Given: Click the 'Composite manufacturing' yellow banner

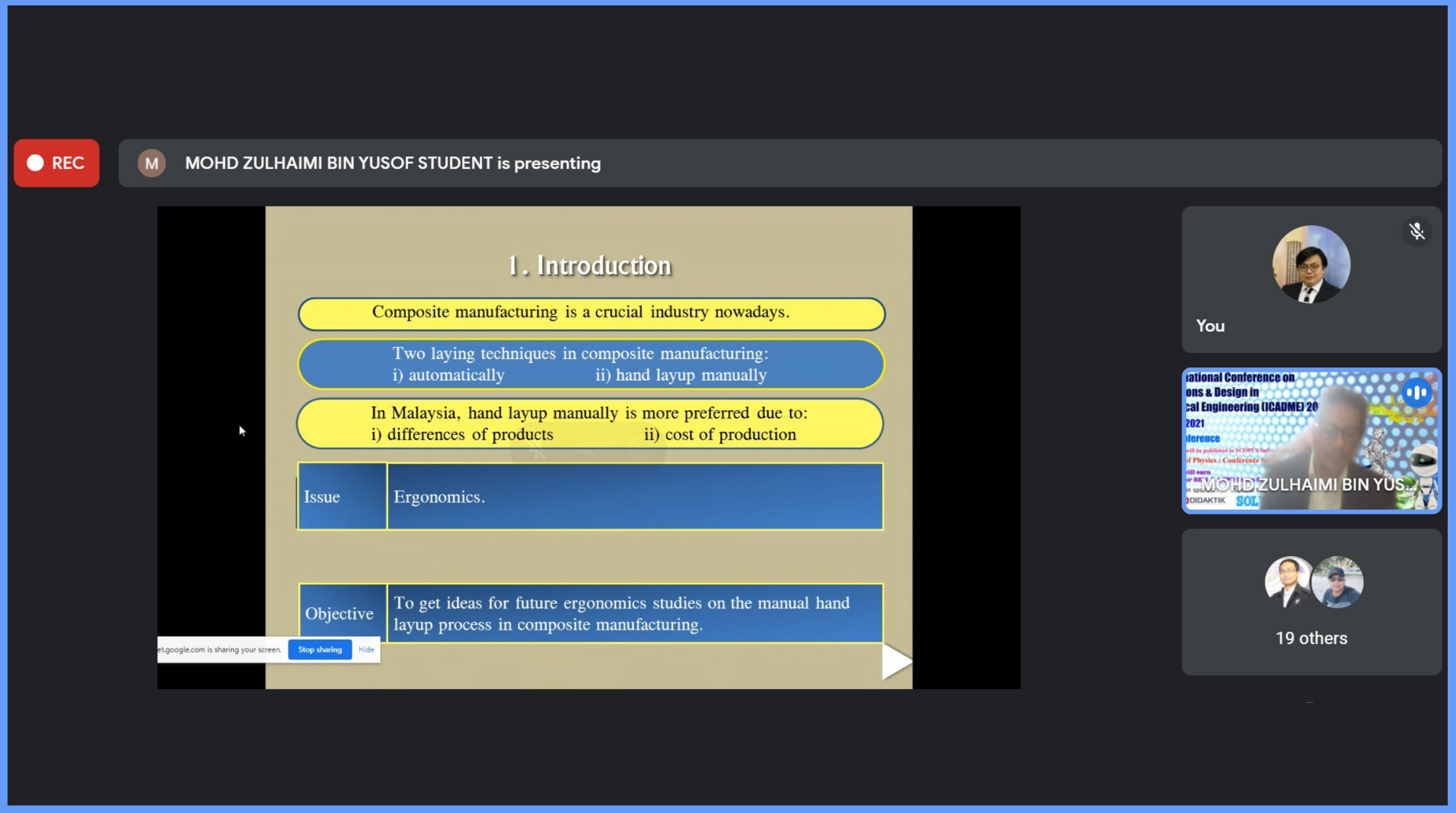Looking at the screenshot, I should tap(591, 314).
